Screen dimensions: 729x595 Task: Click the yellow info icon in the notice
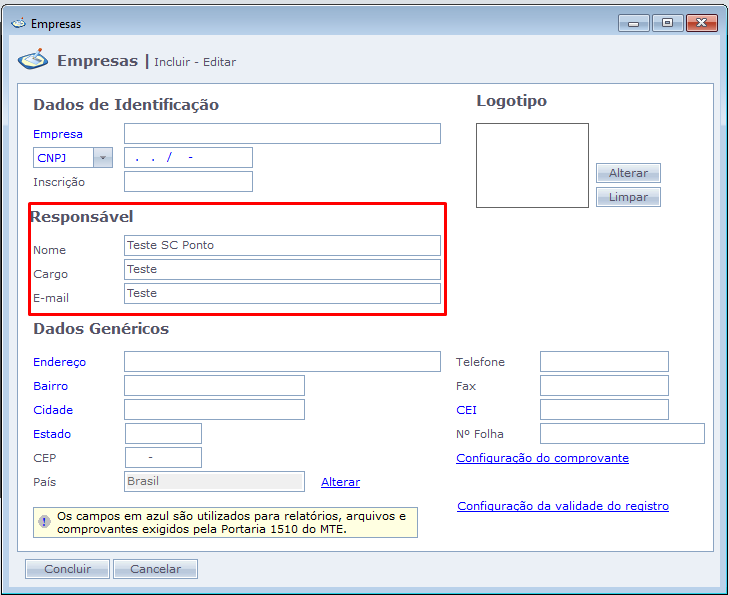44,522
